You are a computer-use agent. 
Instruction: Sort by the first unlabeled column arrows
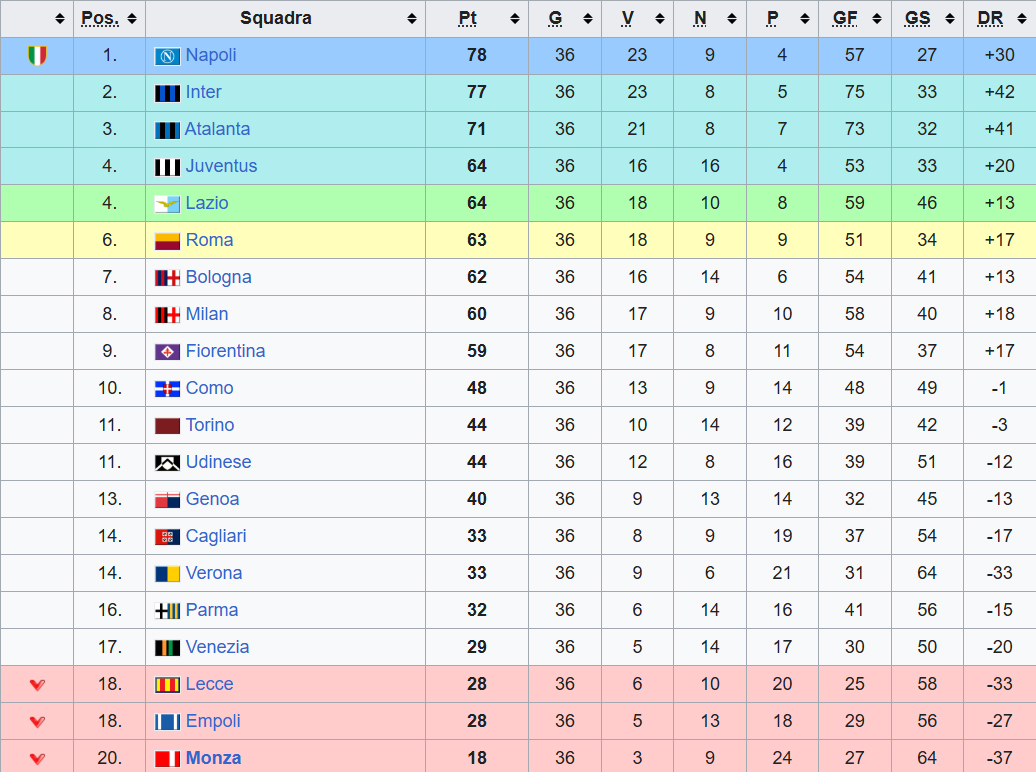60,19
